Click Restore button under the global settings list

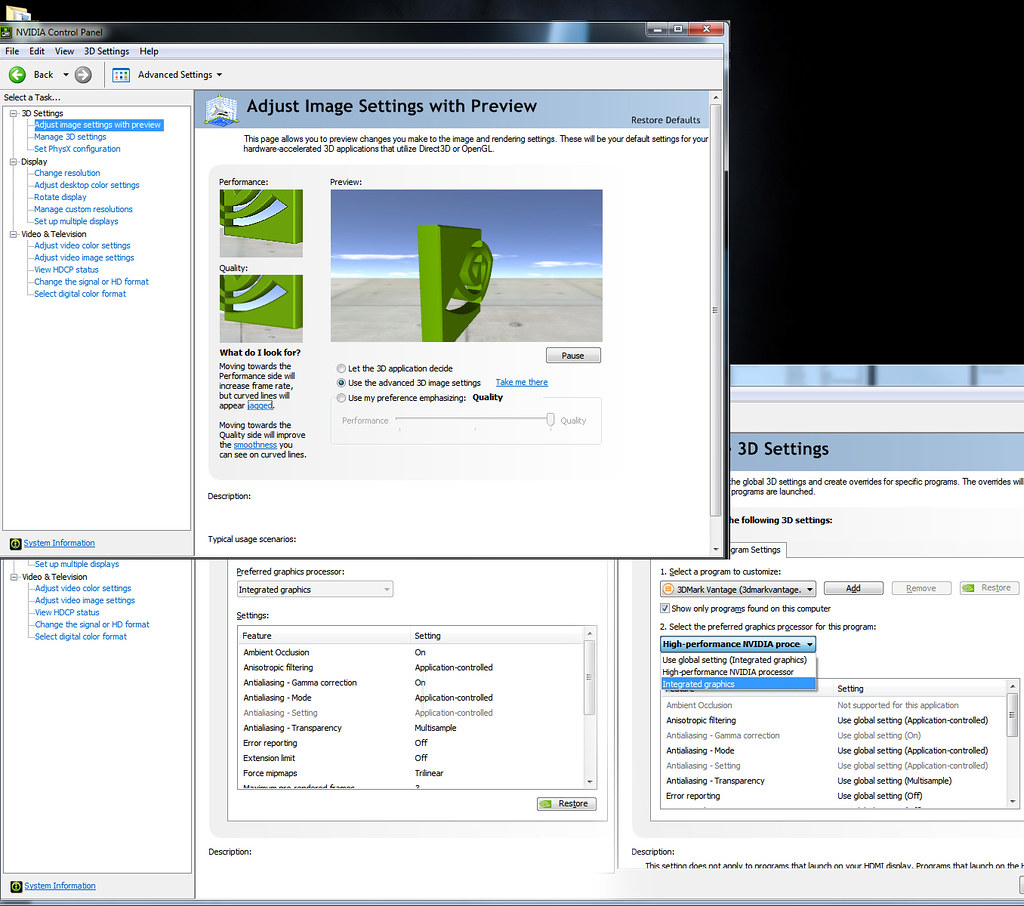tap(566, 804)
